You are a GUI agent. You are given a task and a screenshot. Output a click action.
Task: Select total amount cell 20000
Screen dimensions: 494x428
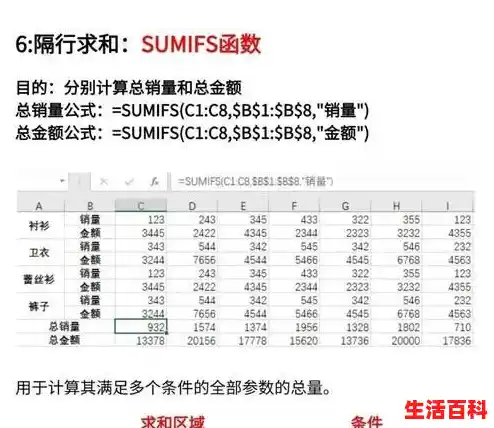tap(396, 340)
